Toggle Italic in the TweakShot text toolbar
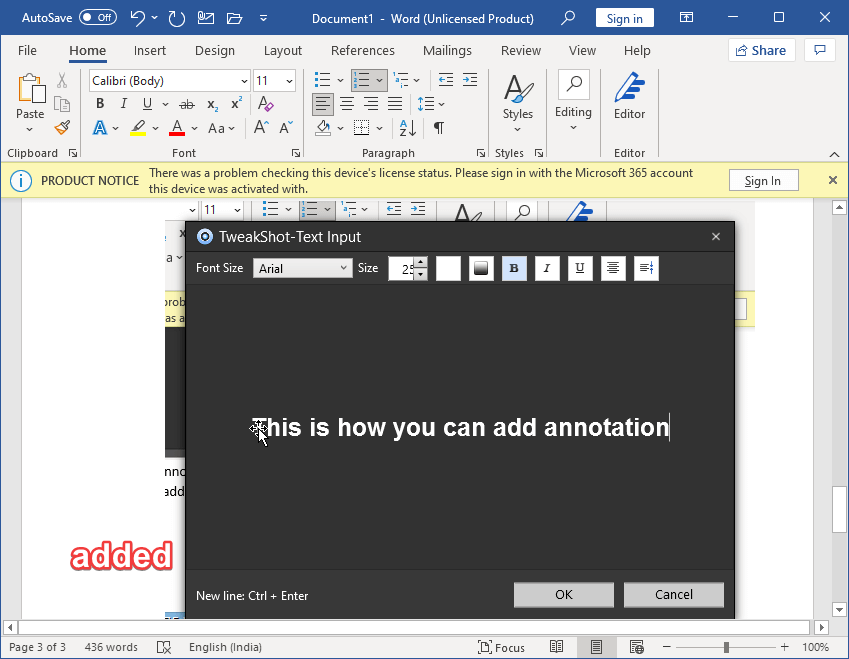Viewport: 849px width, 659px height. 546,268
